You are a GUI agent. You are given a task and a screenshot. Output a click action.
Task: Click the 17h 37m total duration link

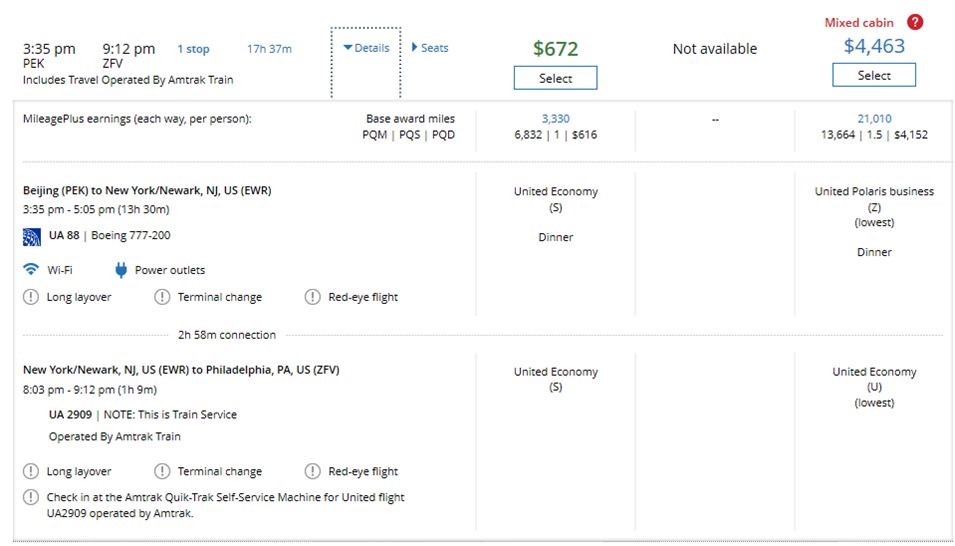coord(269,49)
